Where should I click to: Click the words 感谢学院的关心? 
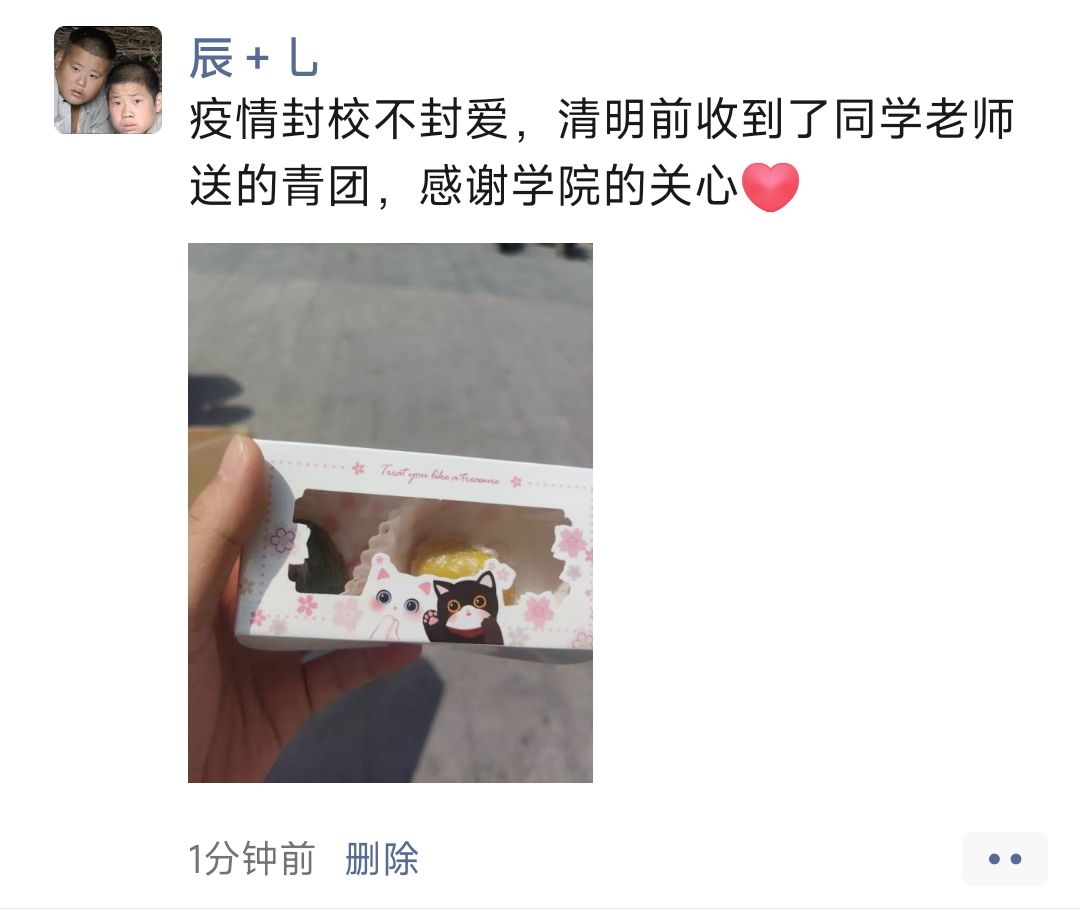[x=579, y=186]
